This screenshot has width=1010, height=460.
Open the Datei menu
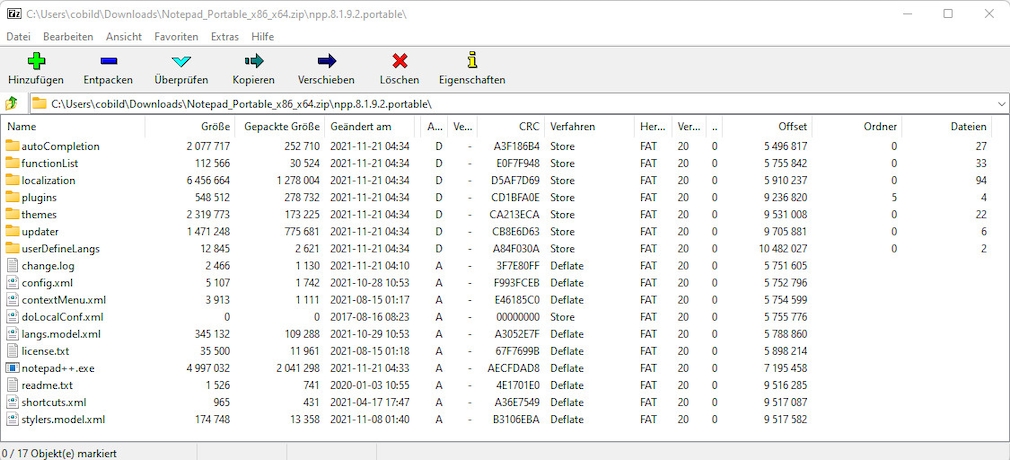coord(18,36)
